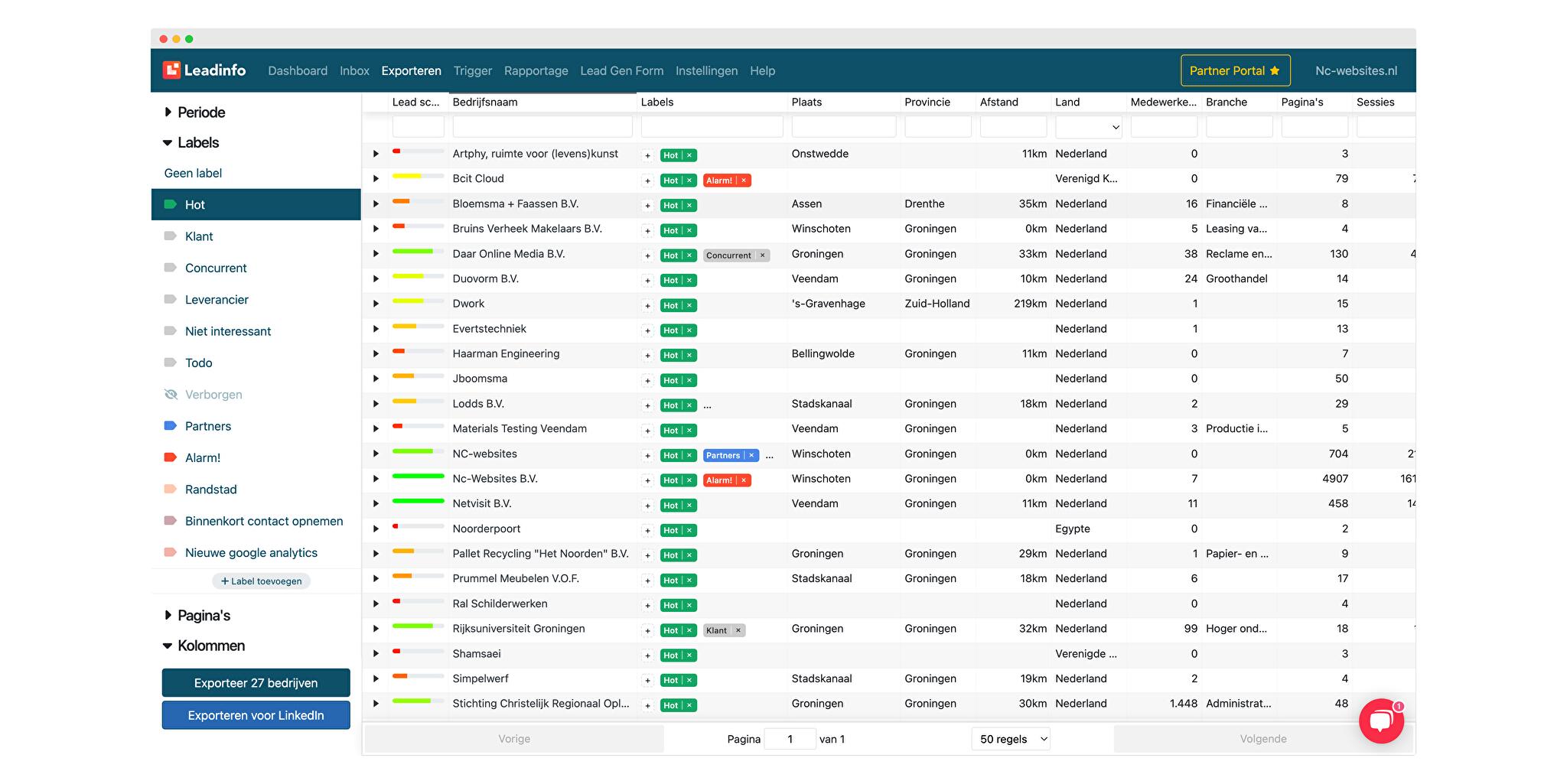This screenshot has width=1567, height=784.
Task: Remove Hot label from Dwork row
Action: click(689, 305)
